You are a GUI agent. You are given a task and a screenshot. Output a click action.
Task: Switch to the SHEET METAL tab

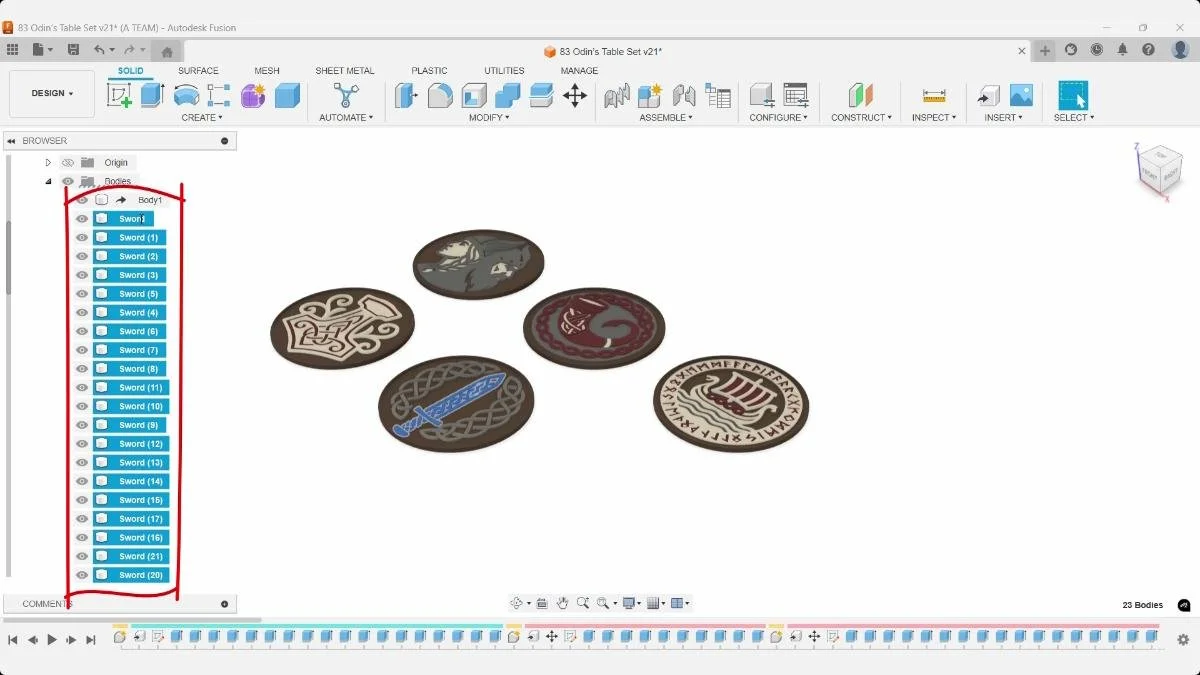click(345, 71)
